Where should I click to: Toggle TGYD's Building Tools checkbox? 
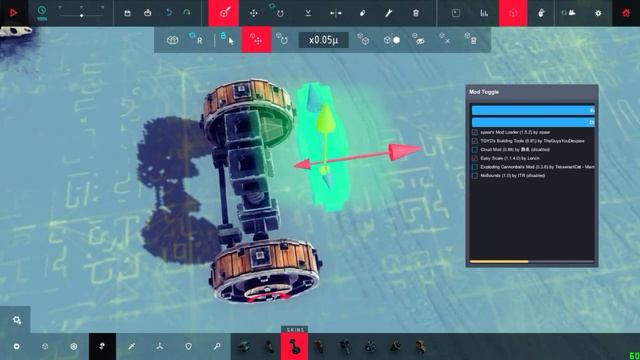coord(475,141)
